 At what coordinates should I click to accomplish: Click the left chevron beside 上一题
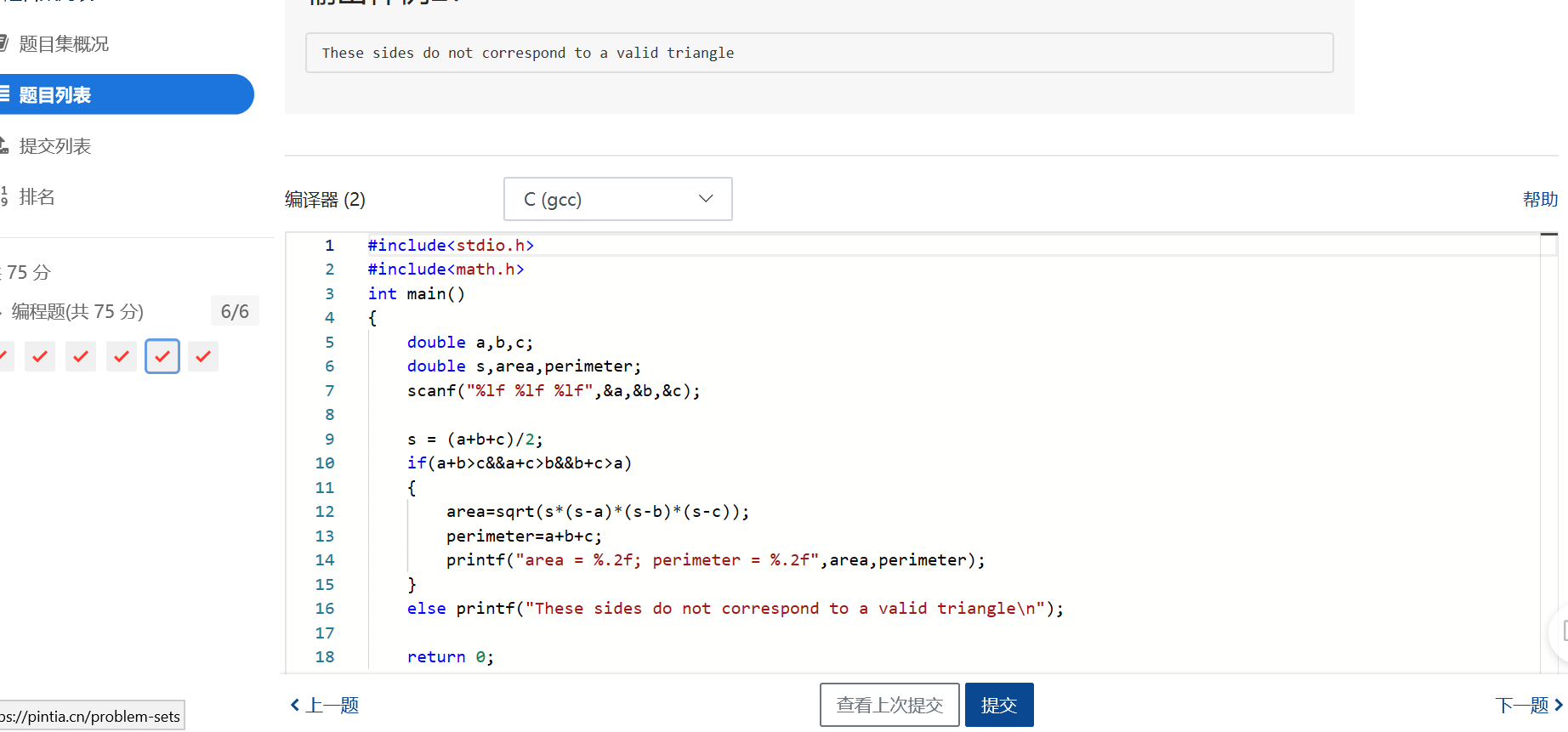(x=295, y=705)
